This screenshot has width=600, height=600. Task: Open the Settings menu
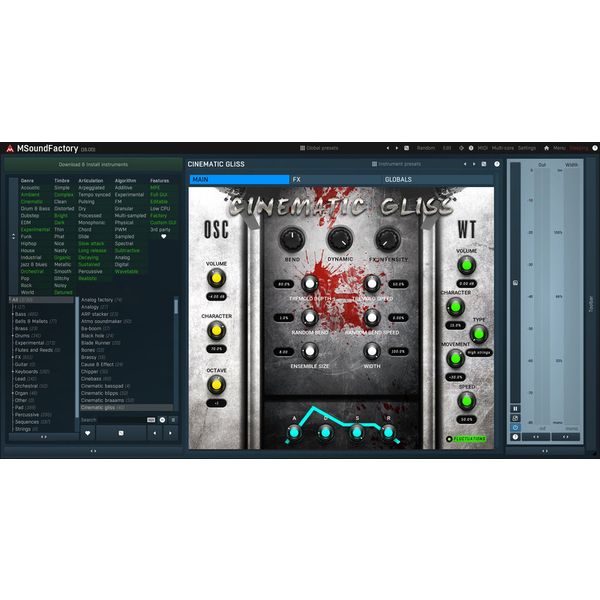(527, 148)
